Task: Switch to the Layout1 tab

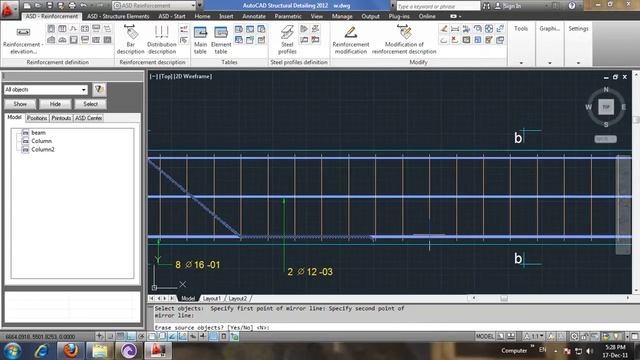Action: [x=211, y=298]
